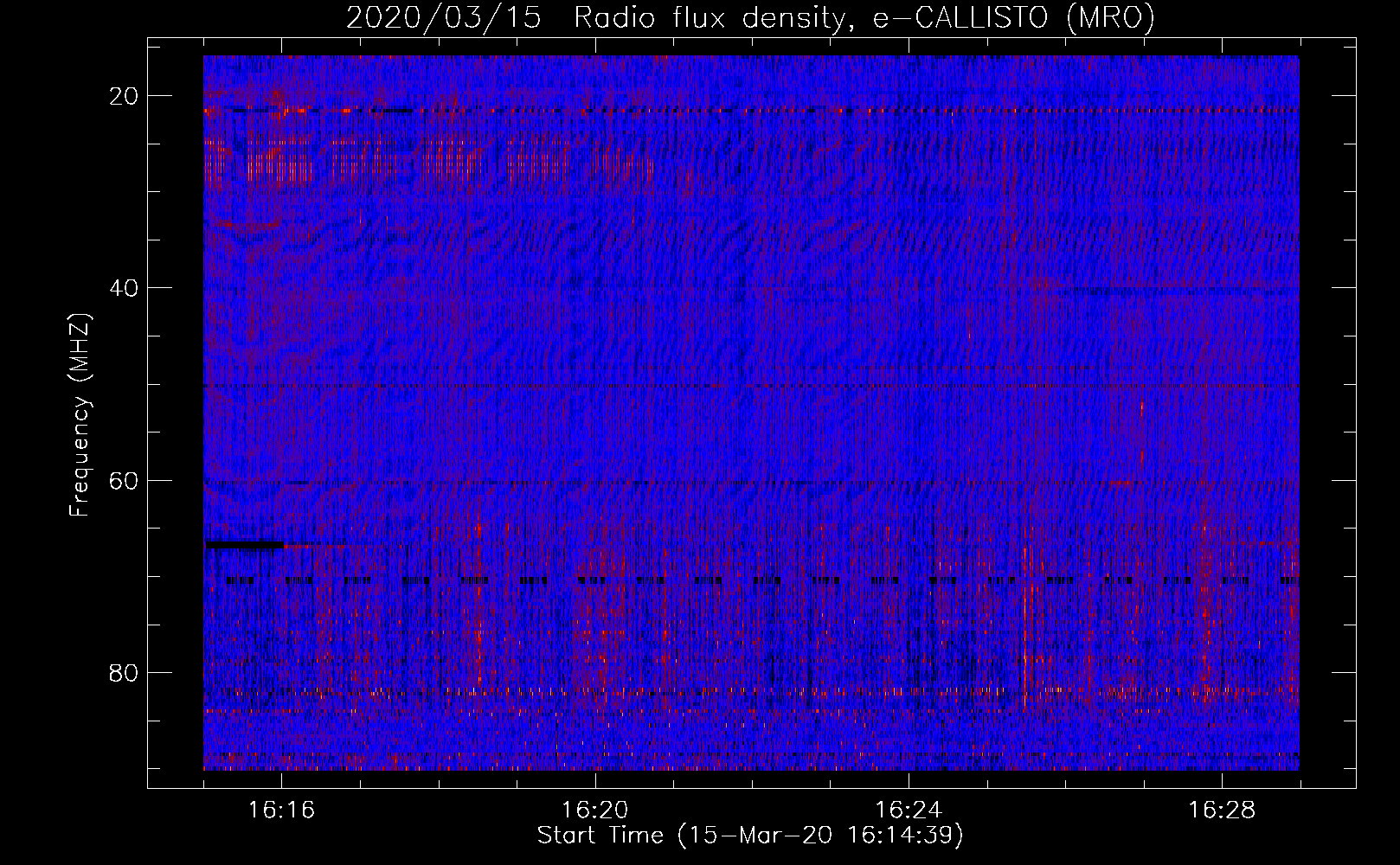Click the 16:28 time axis label
This screenshot has height=865, width=1400.
1222,811
